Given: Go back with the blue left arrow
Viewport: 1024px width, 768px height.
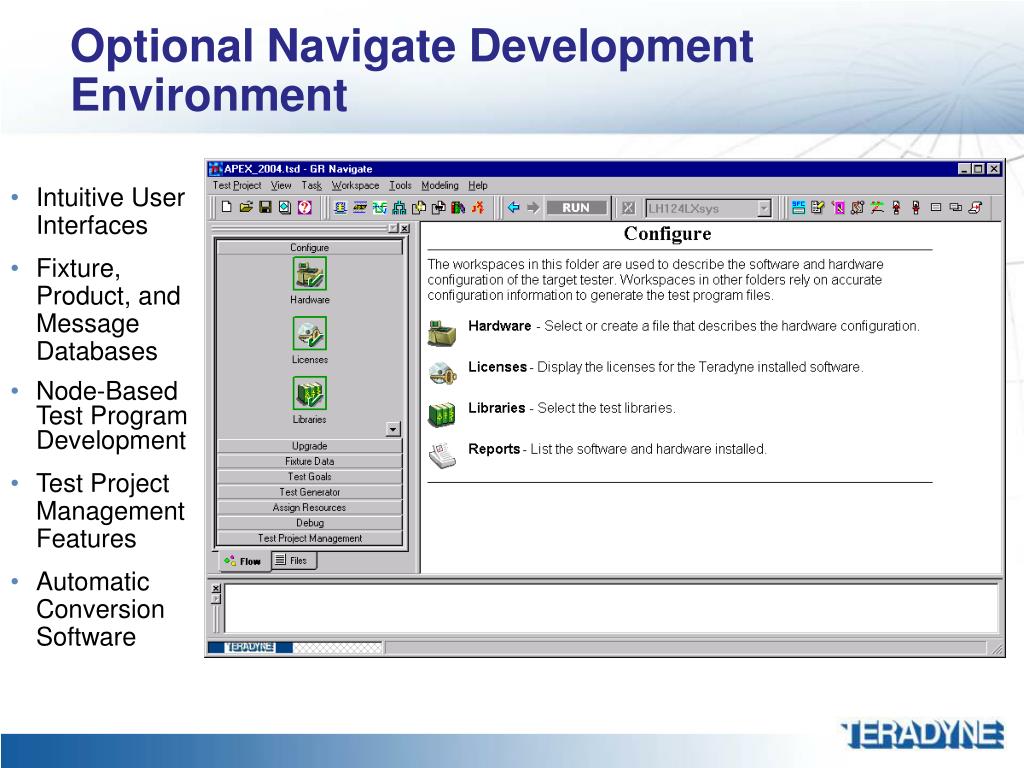Looking at the screenshot, I should (513, 208).
